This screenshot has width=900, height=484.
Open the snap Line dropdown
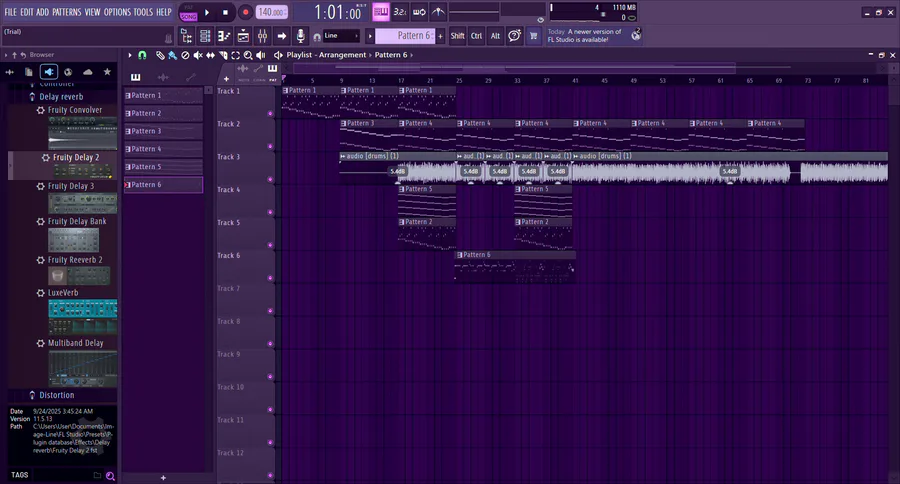(342, 36)
